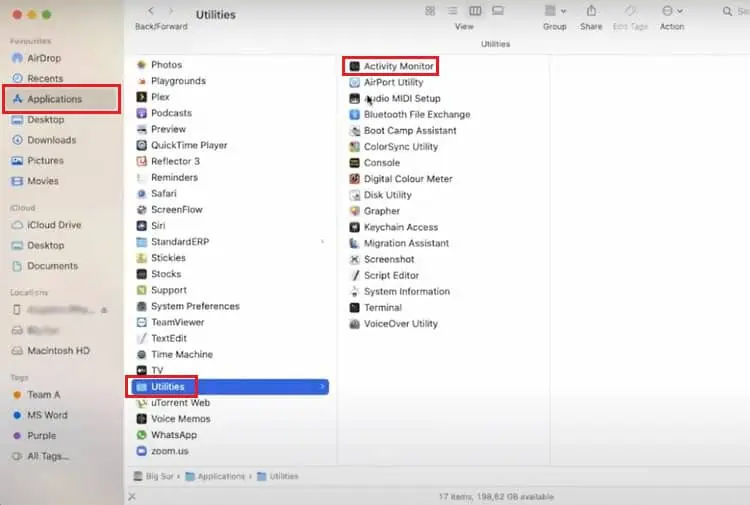Click Digital Colour Meter icon
The image size is (750, 505).
[x=354, y=179]
